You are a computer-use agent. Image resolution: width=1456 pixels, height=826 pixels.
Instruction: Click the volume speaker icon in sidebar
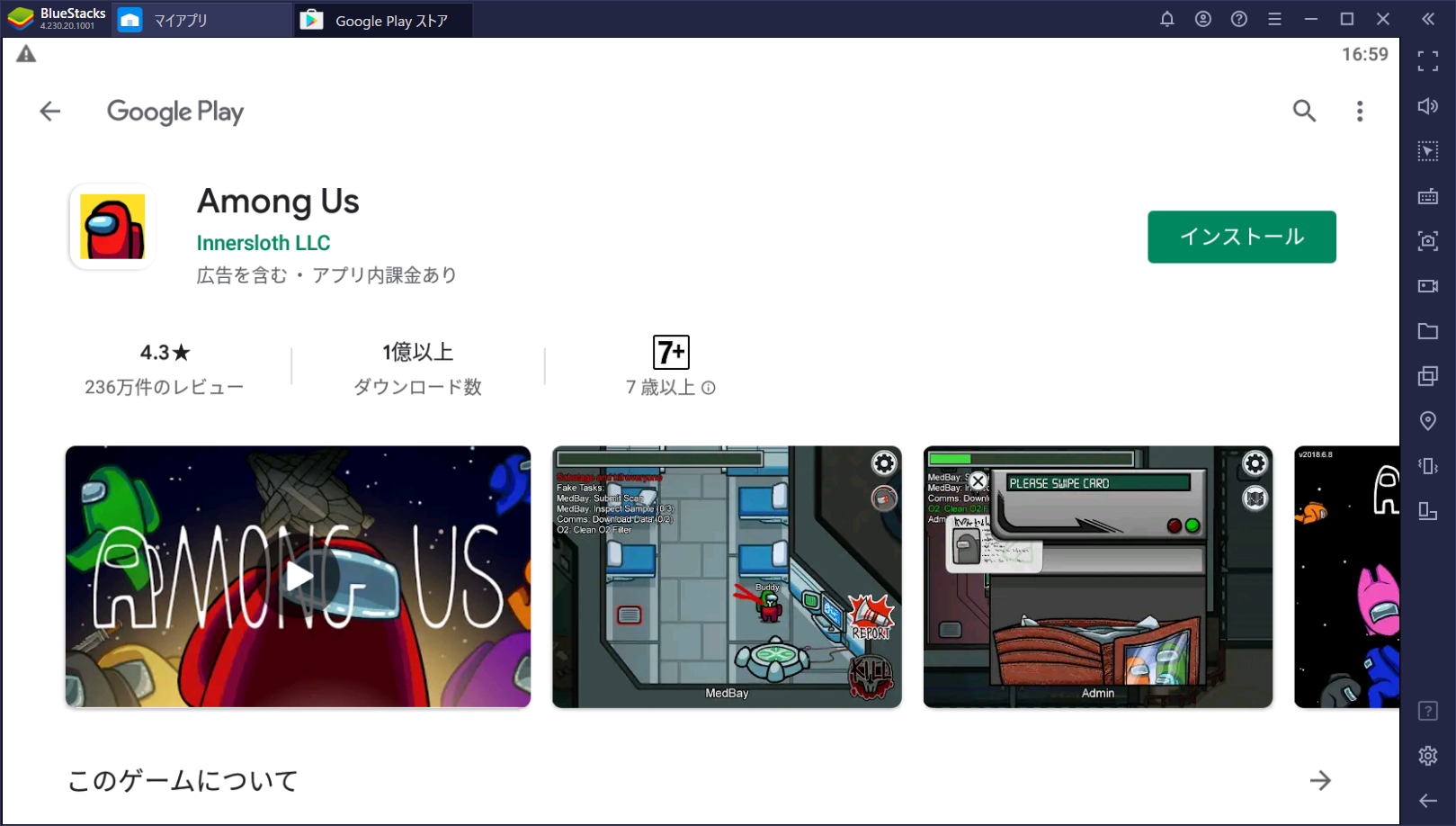coord(1428,106)
